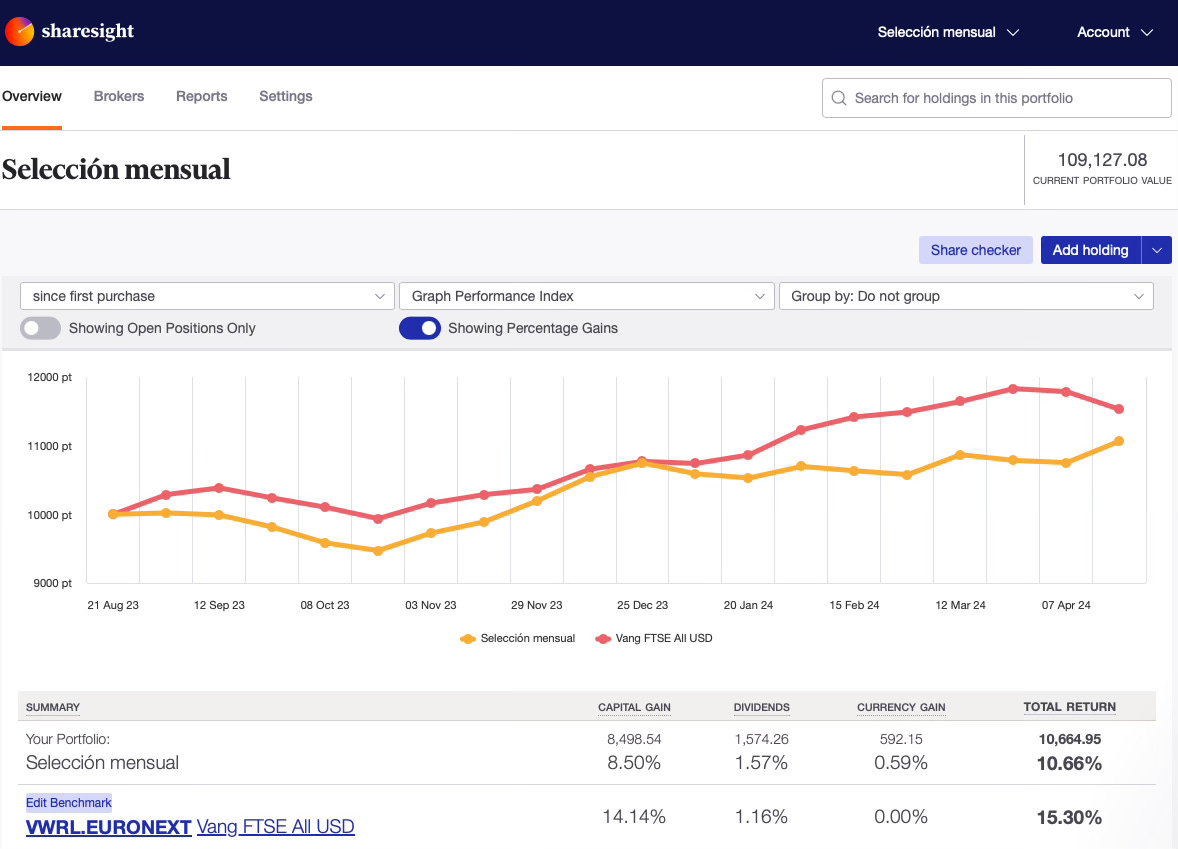
Task: Switch to the Brokers tab
Action: point(119,96)
